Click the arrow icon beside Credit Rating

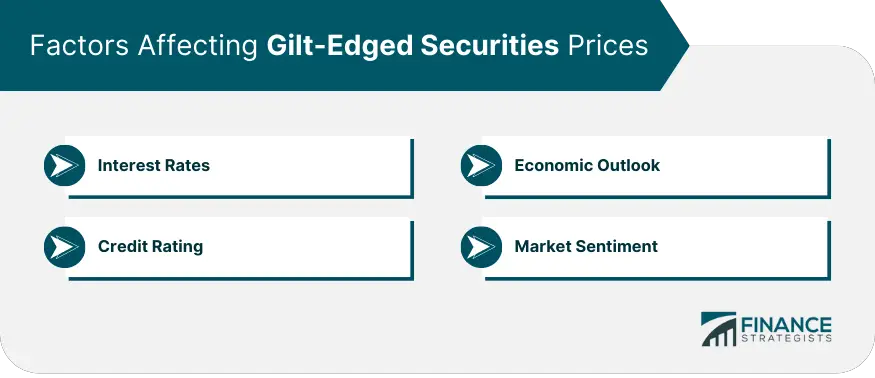point(64,247)
